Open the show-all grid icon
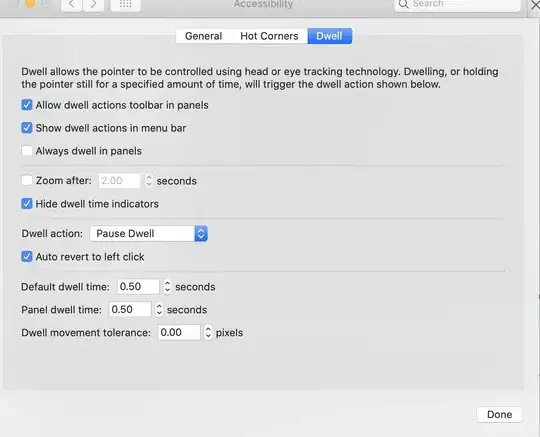The image size is (540, 437). point(125,4)
